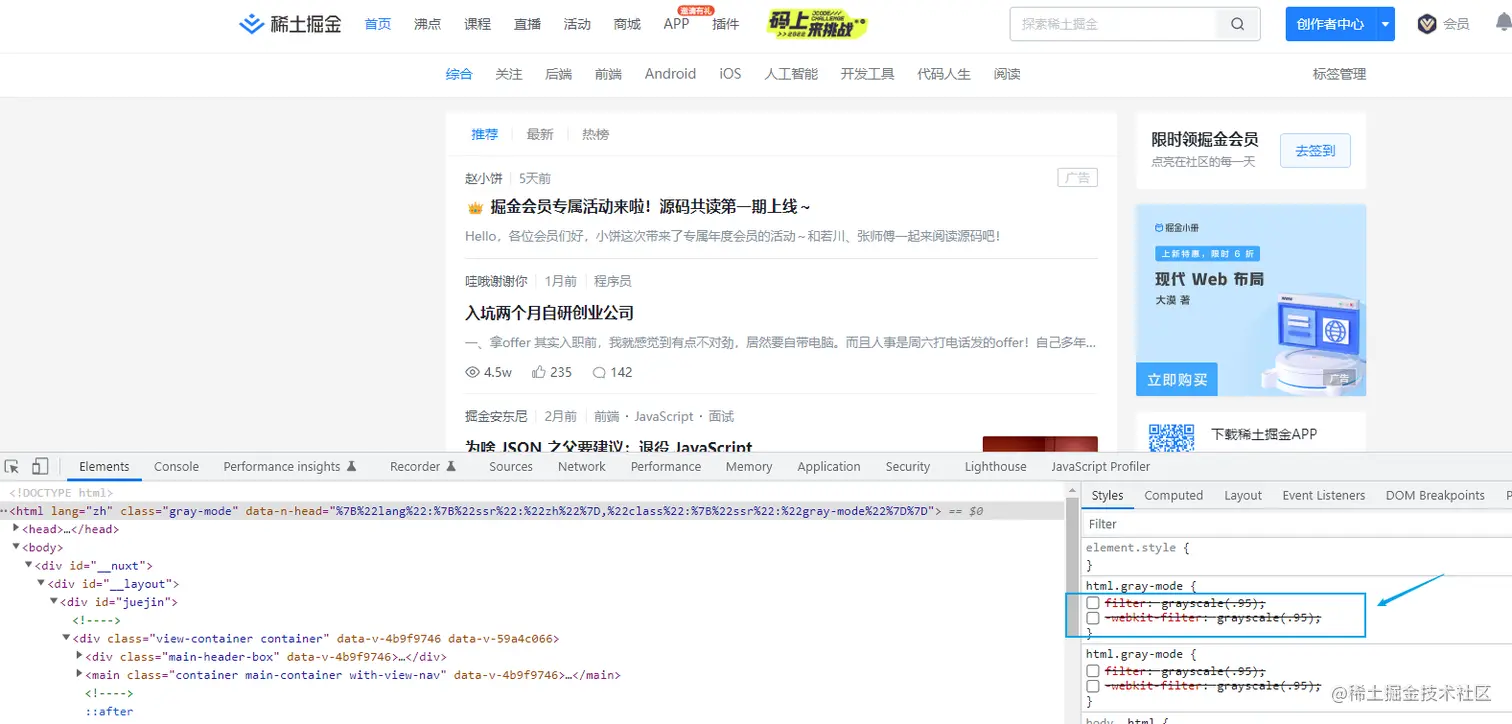Select the <html lang="zh"> line
The height and width of the screenshot is (724, 1512).
[x=532, y=511]
